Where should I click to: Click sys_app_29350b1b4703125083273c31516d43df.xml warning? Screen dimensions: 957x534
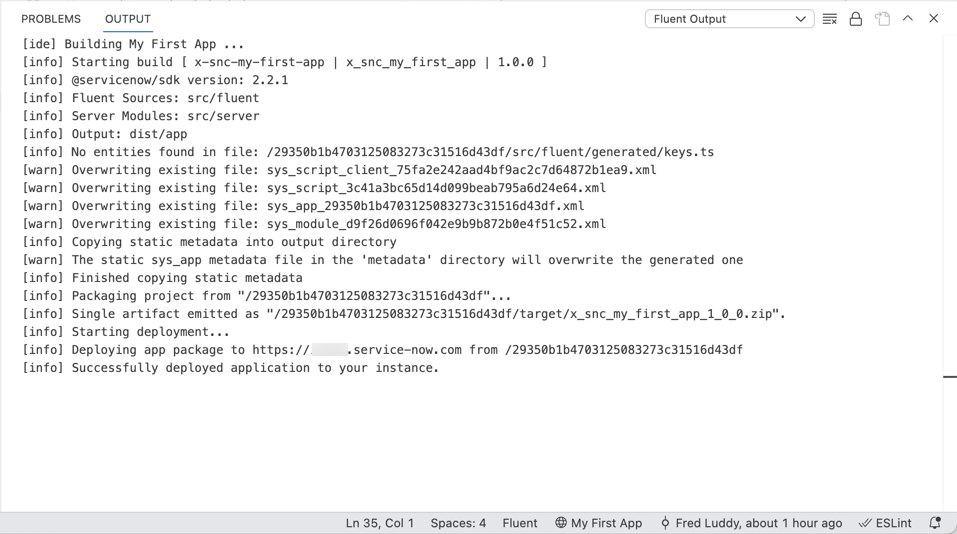tap(303, 206)
